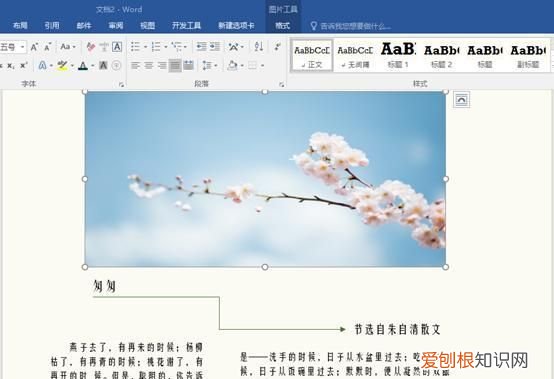Open the Layout Options button beside picture
The height and width of the screenshot is (379, 554).
[461, 100]
